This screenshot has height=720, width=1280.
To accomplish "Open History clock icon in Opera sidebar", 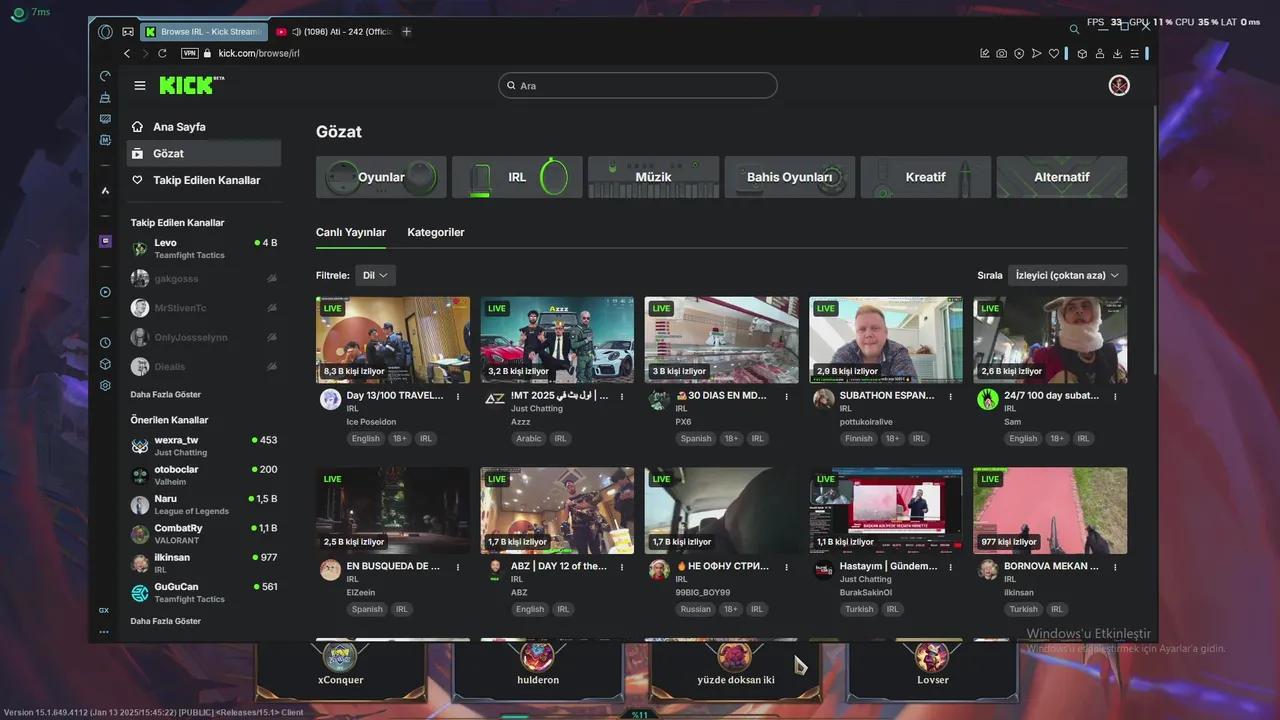I will click(x=105, y=343).
